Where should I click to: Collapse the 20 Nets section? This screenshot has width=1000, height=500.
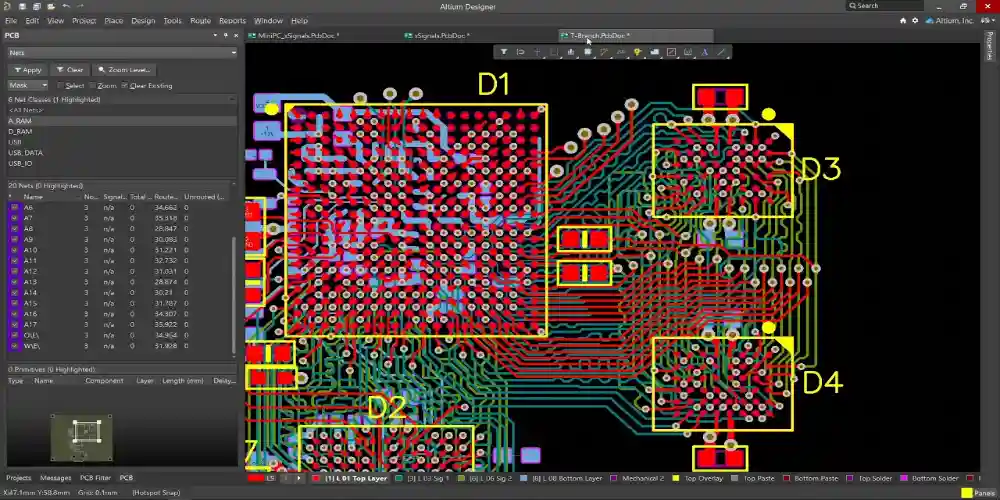(232, 186)
